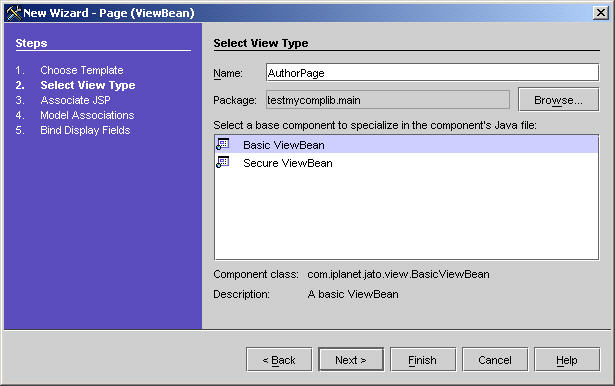Viewport: 615px width, 386px height.
Task: Click the 'Component class:' label
Action: click(x=256, y=274)
